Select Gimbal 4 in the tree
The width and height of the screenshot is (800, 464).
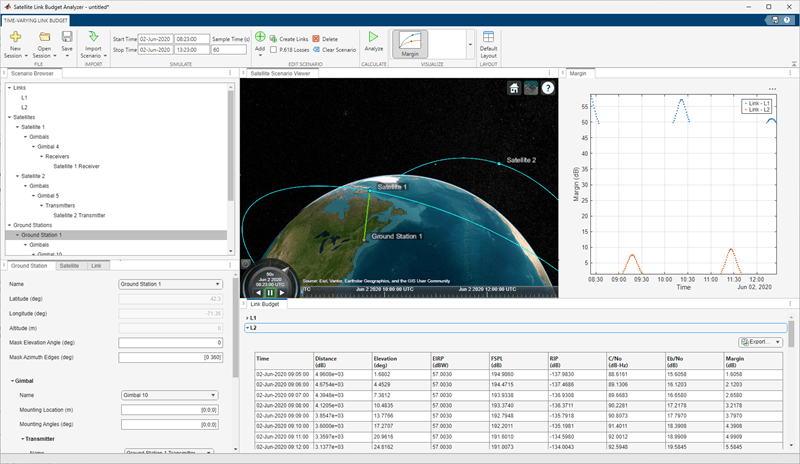click(x=48, y=146)
